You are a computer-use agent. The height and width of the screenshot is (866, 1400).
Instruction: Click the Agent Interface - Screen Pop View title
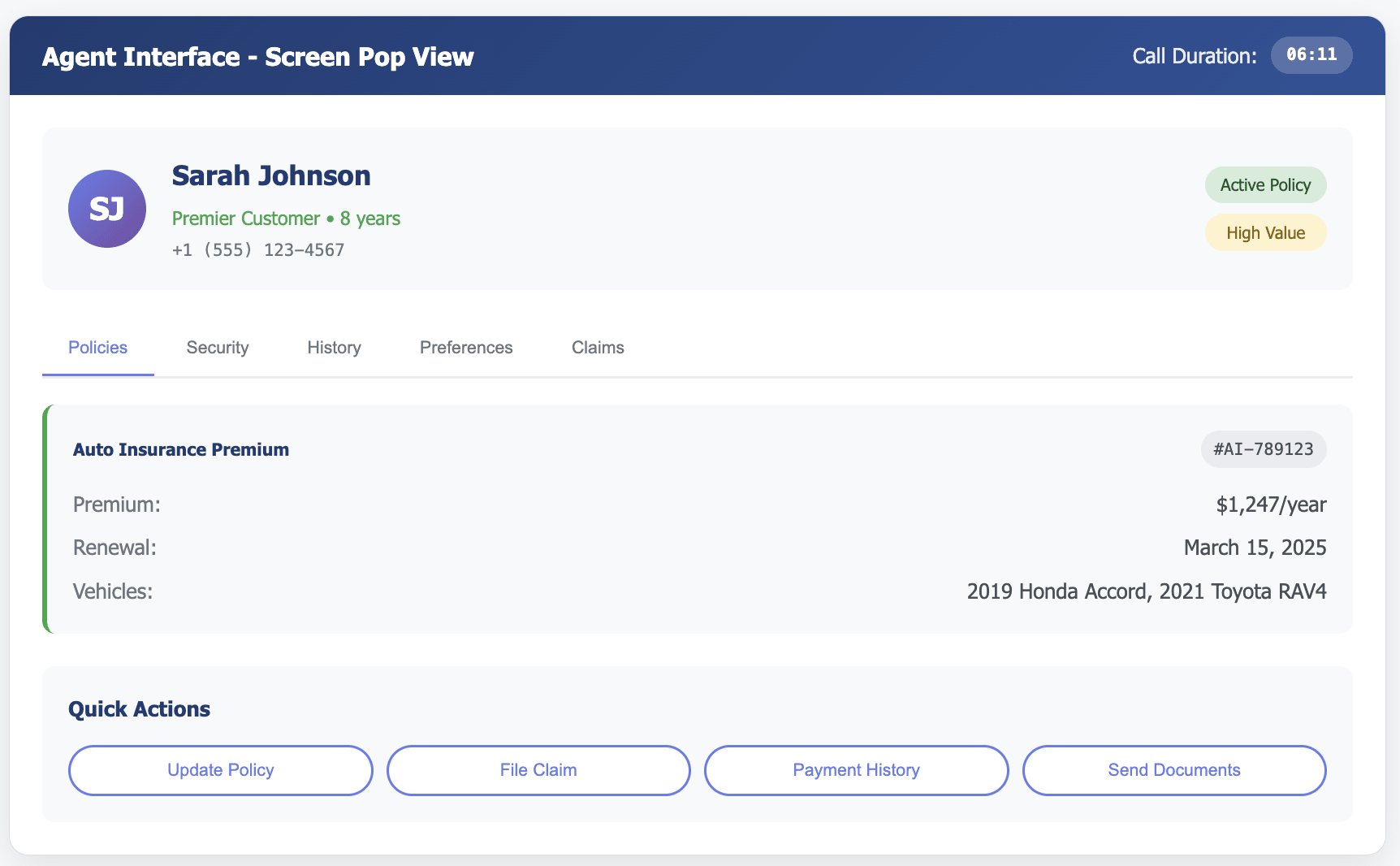click(258, 57)
